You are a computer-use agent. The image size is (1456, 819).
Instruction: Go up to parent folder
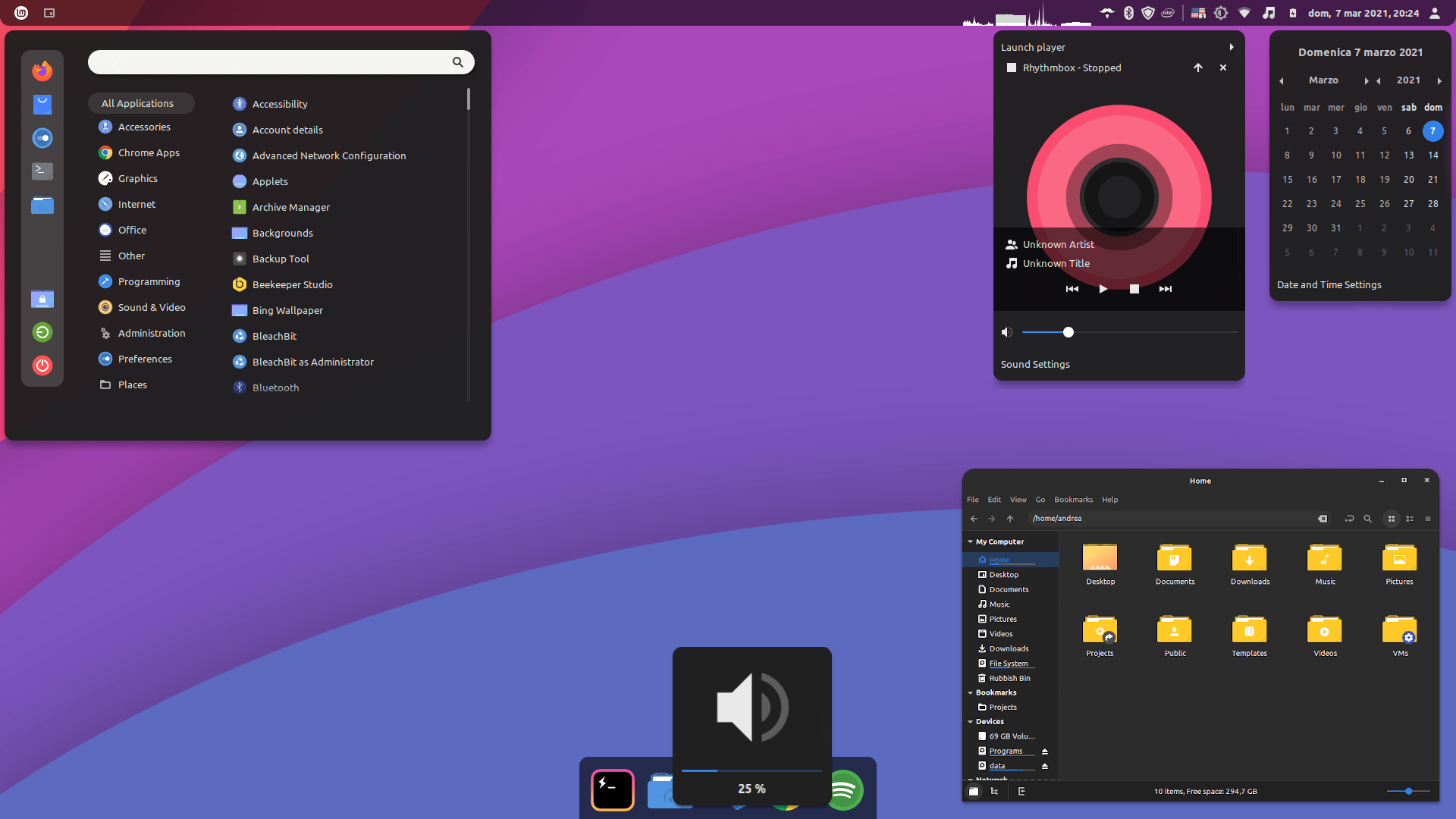(1010, 519)
